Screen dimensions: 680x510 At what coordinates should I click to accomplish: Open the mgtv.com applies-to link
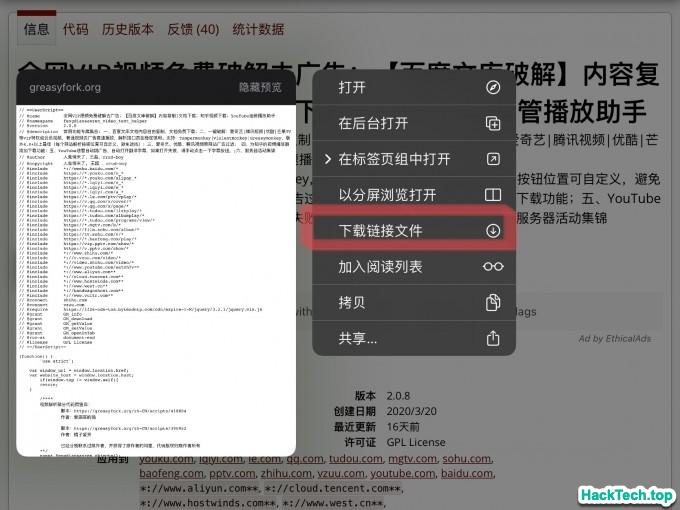coord(412,459)
